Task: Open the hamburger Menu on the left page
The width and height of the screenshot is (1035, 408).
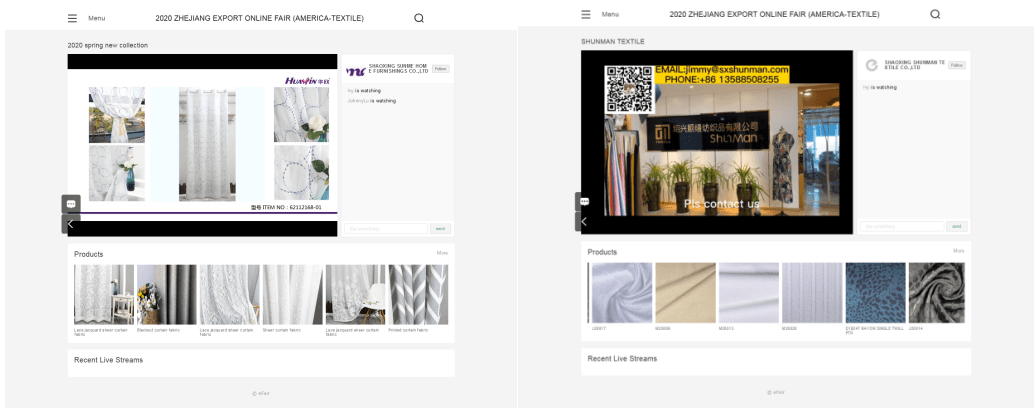Action: 72,18
